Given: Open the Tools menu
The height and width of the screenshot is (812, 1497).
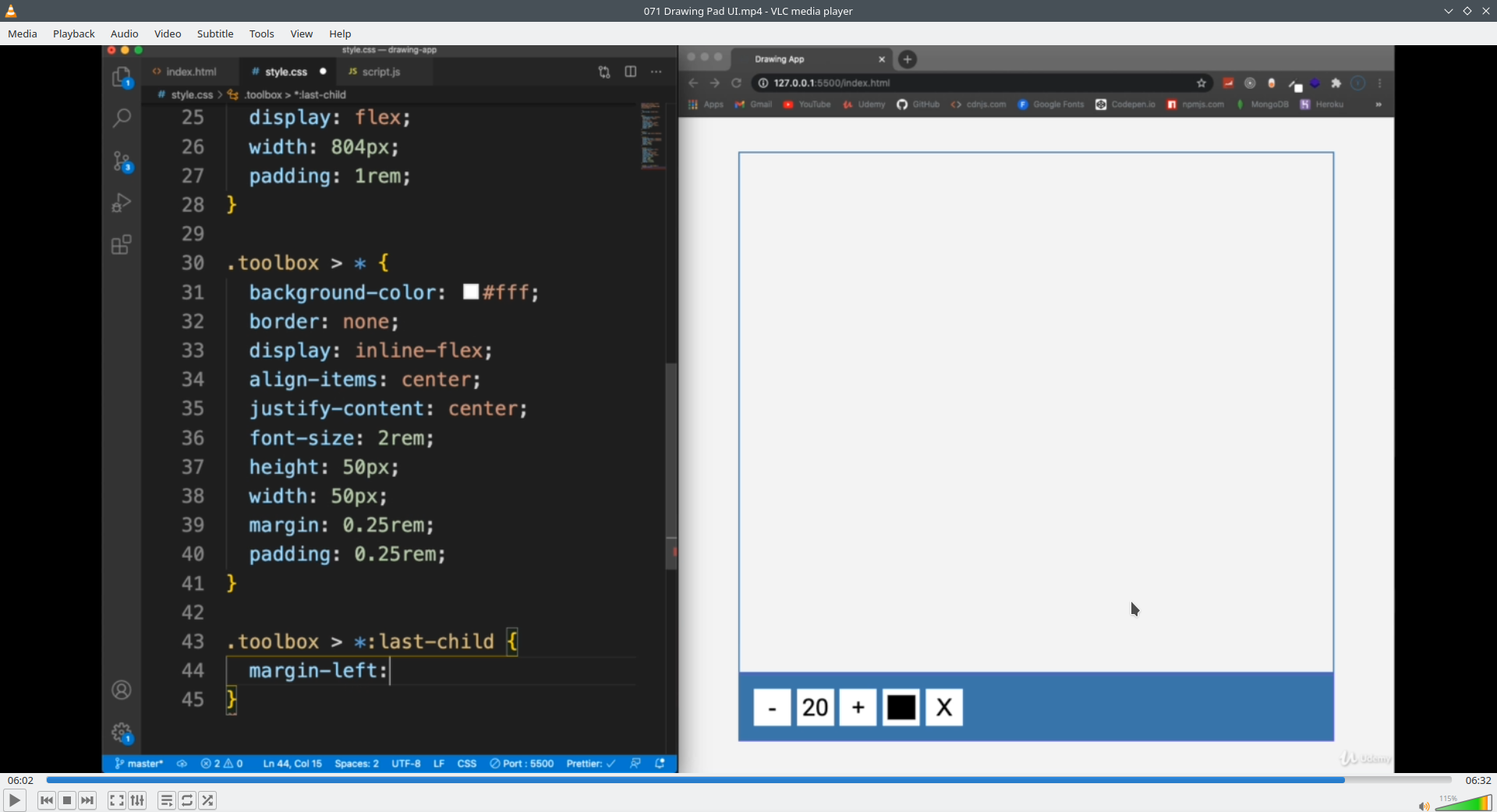Looking at the screenshot, I should 262,34.
